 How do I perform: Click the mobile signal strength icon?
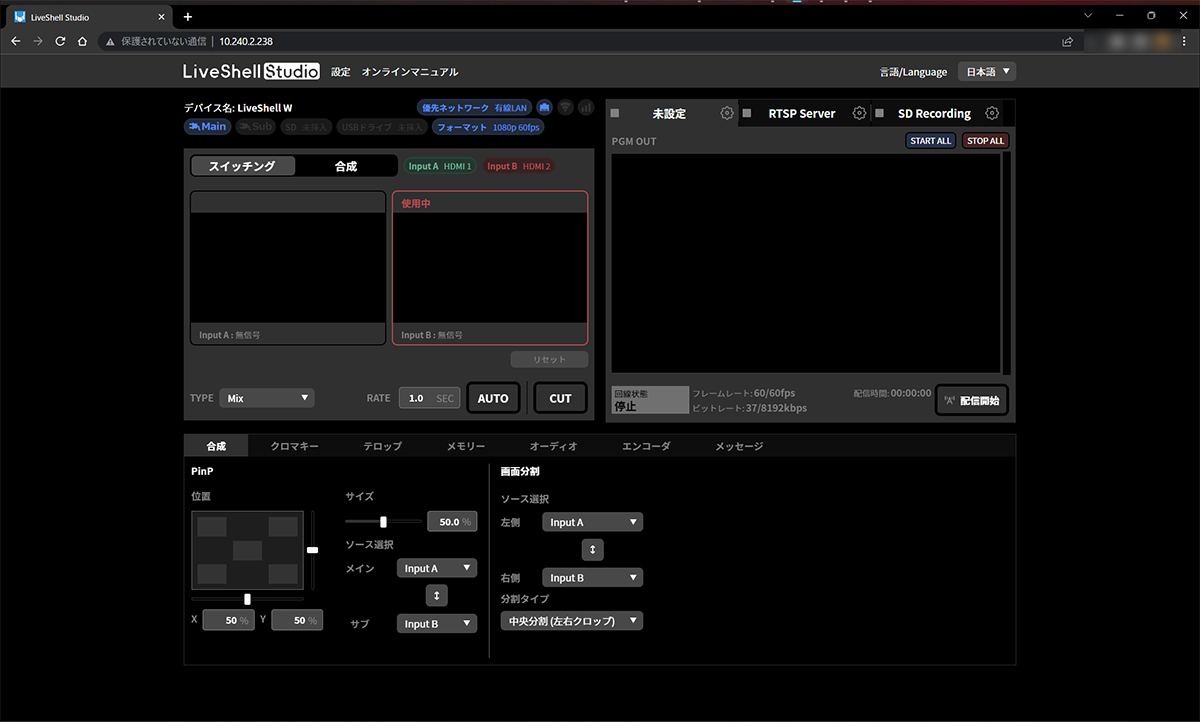coord(586,107)
